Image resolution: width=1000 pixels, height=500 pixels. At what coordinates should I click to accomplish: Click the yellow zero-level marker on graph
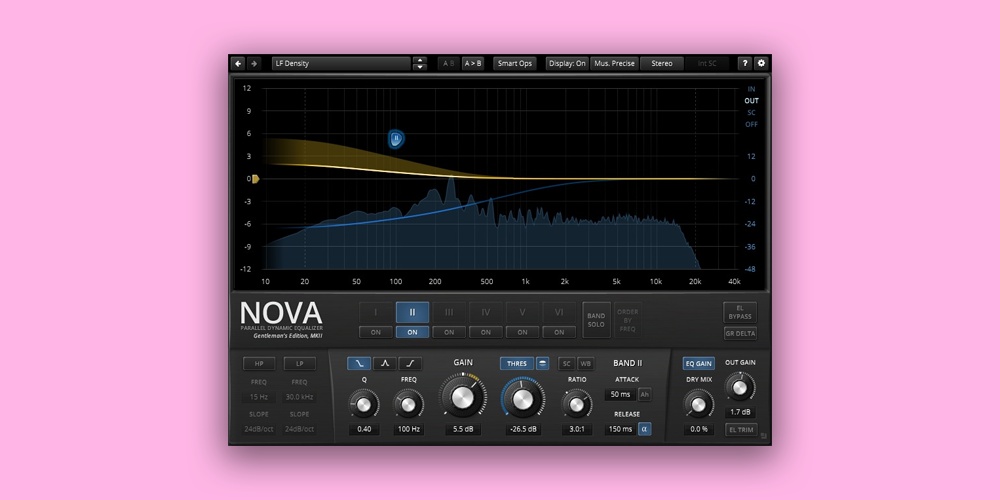coord(255,179)
